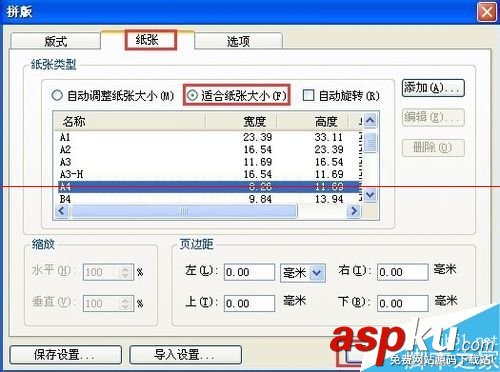Click the 左(L) margin input field
This screenshot has width=500, height=372.
(249, 272)
